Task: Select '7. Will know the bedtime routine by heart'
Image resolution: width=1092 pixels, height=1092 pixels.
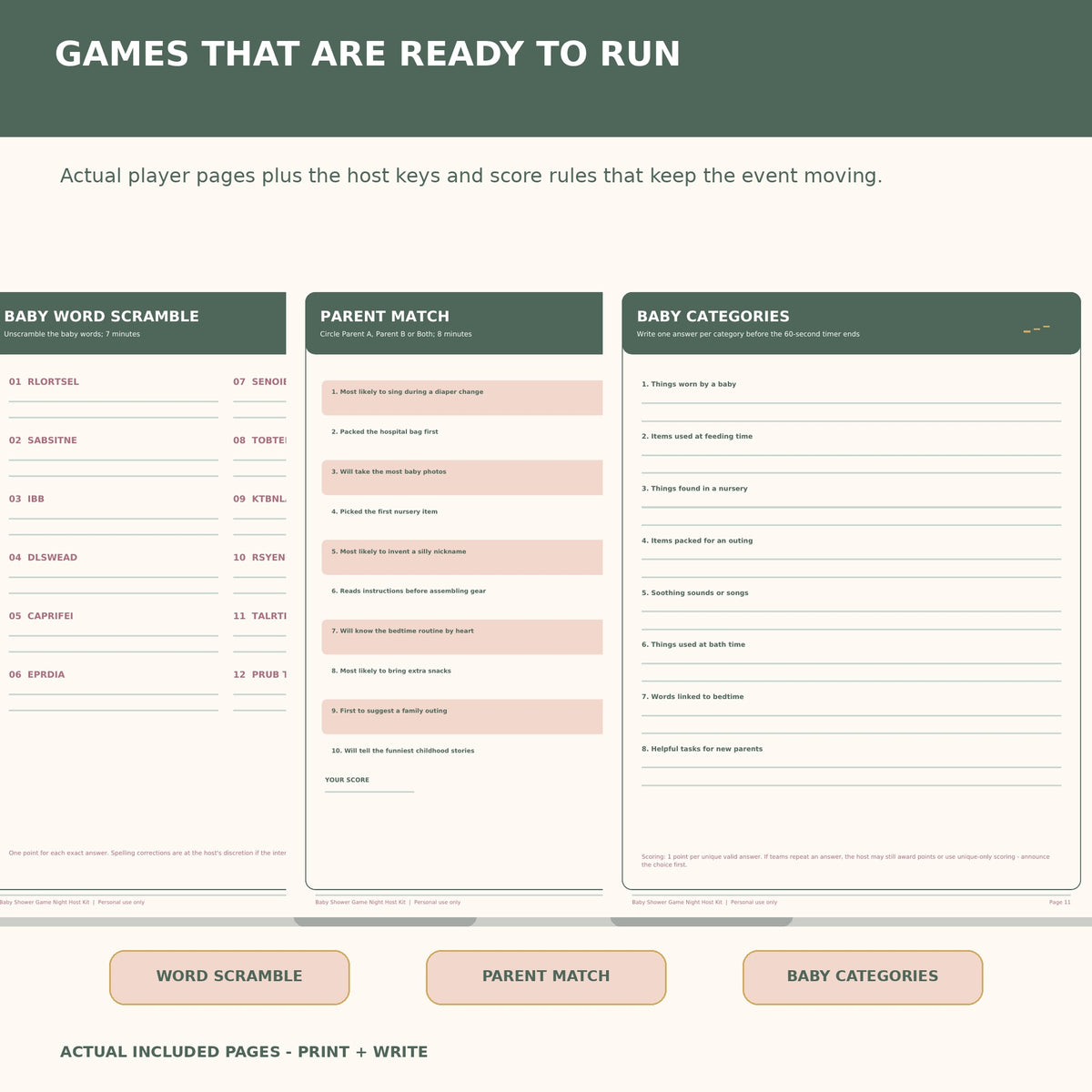Action: (462, 637)
